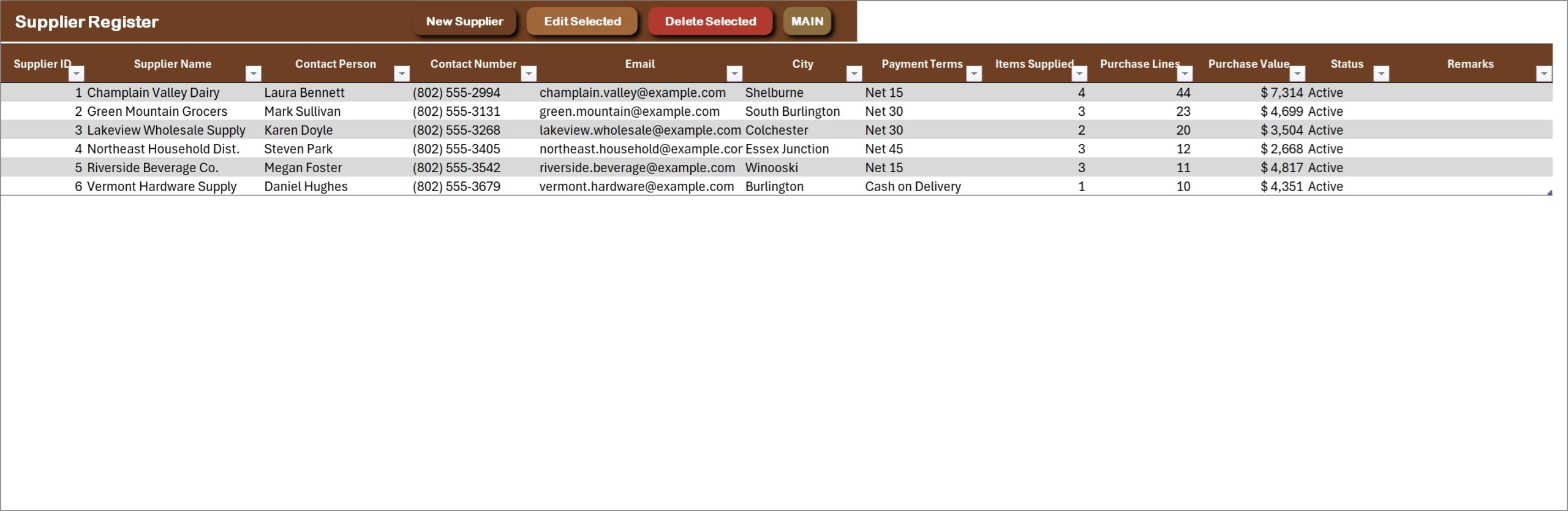Open the Purchase Value filter dropdown
This screenshot has height=511, width=1568.
[1297, 74]
